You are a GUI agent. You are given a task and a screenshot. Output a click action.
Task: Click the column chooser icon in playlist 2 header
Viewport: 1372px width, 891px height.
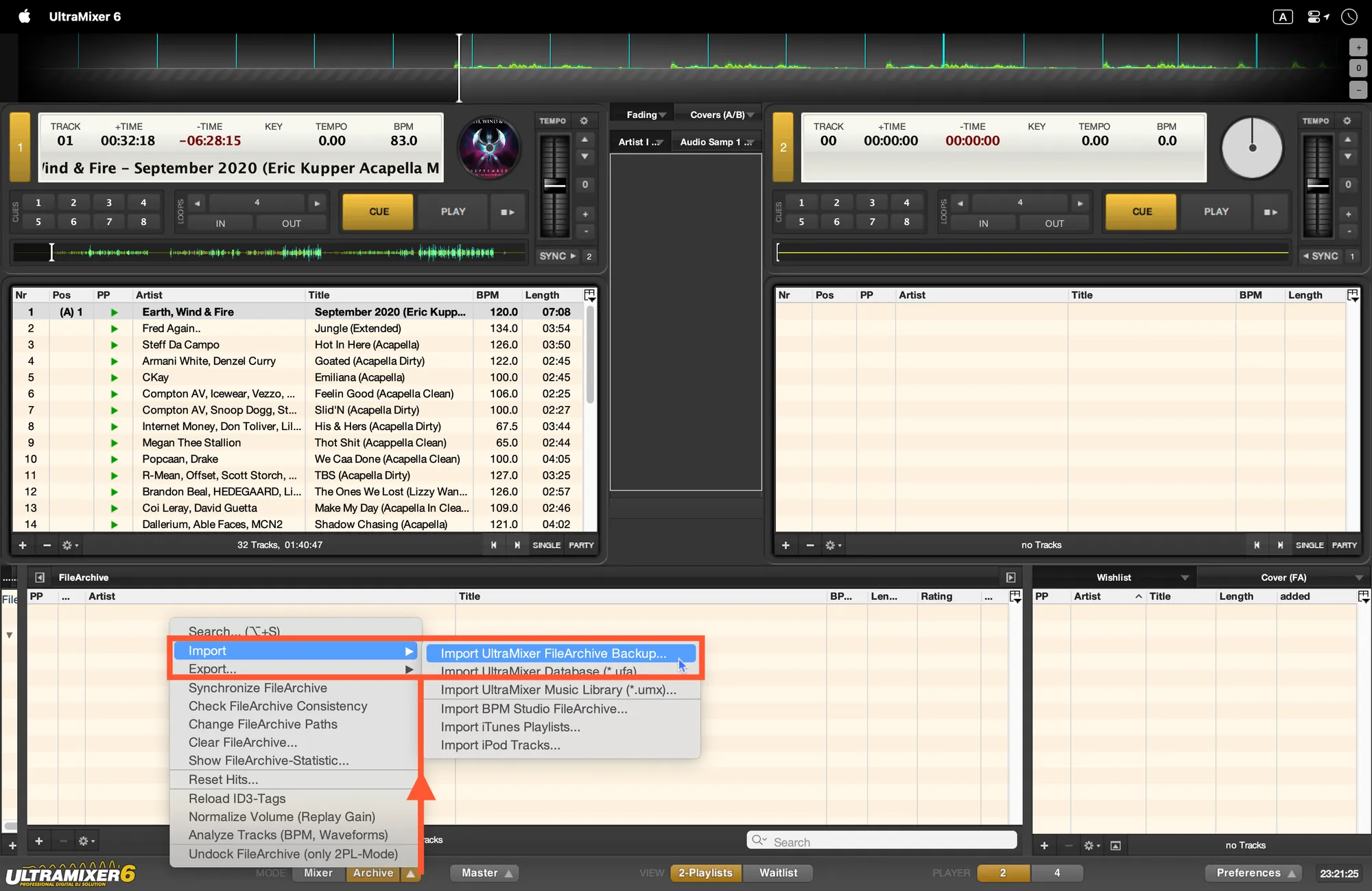[x=1353, y=295]
